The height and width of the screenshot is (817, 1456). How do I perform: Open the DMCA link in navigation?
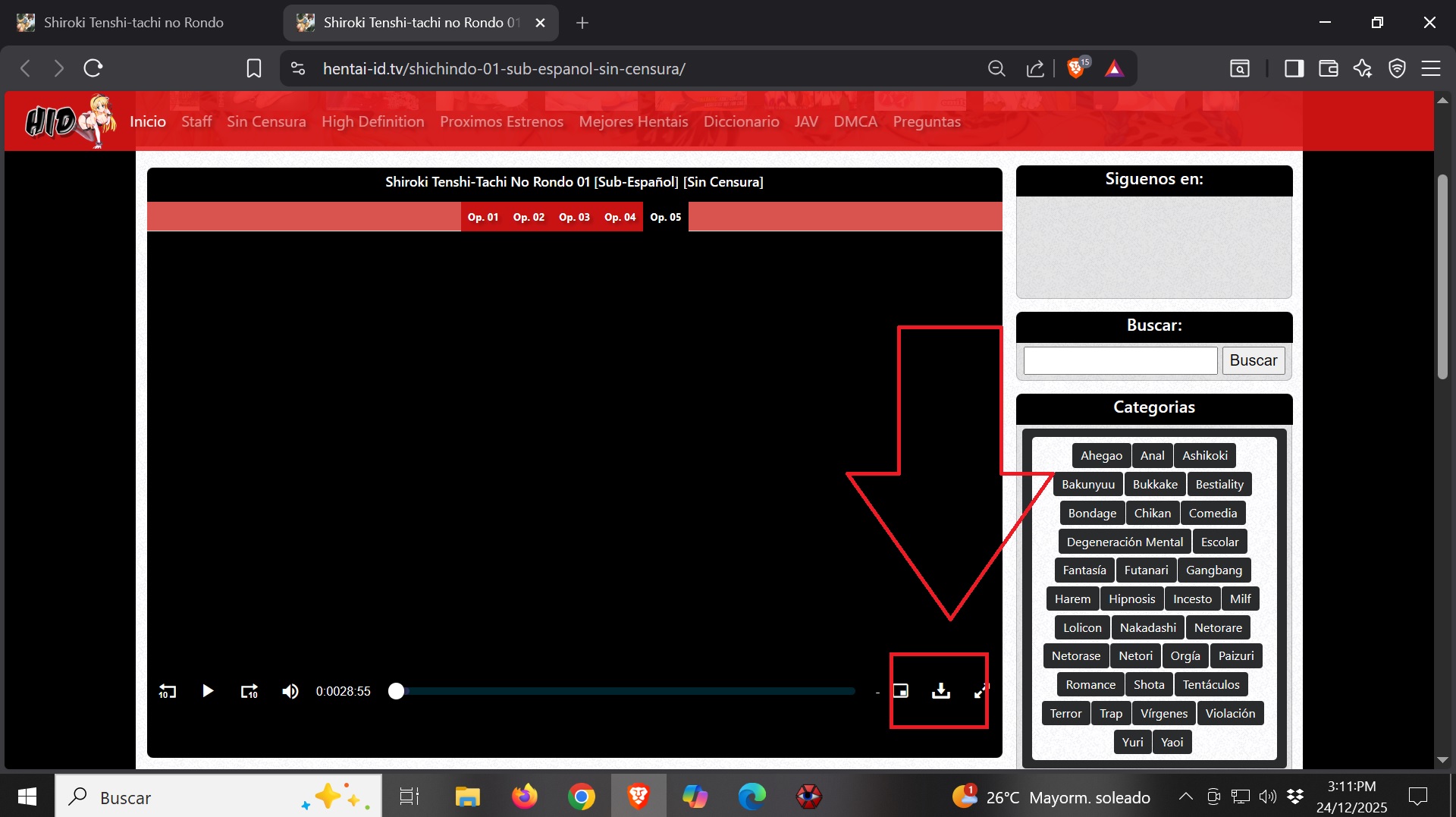(855, 121)
